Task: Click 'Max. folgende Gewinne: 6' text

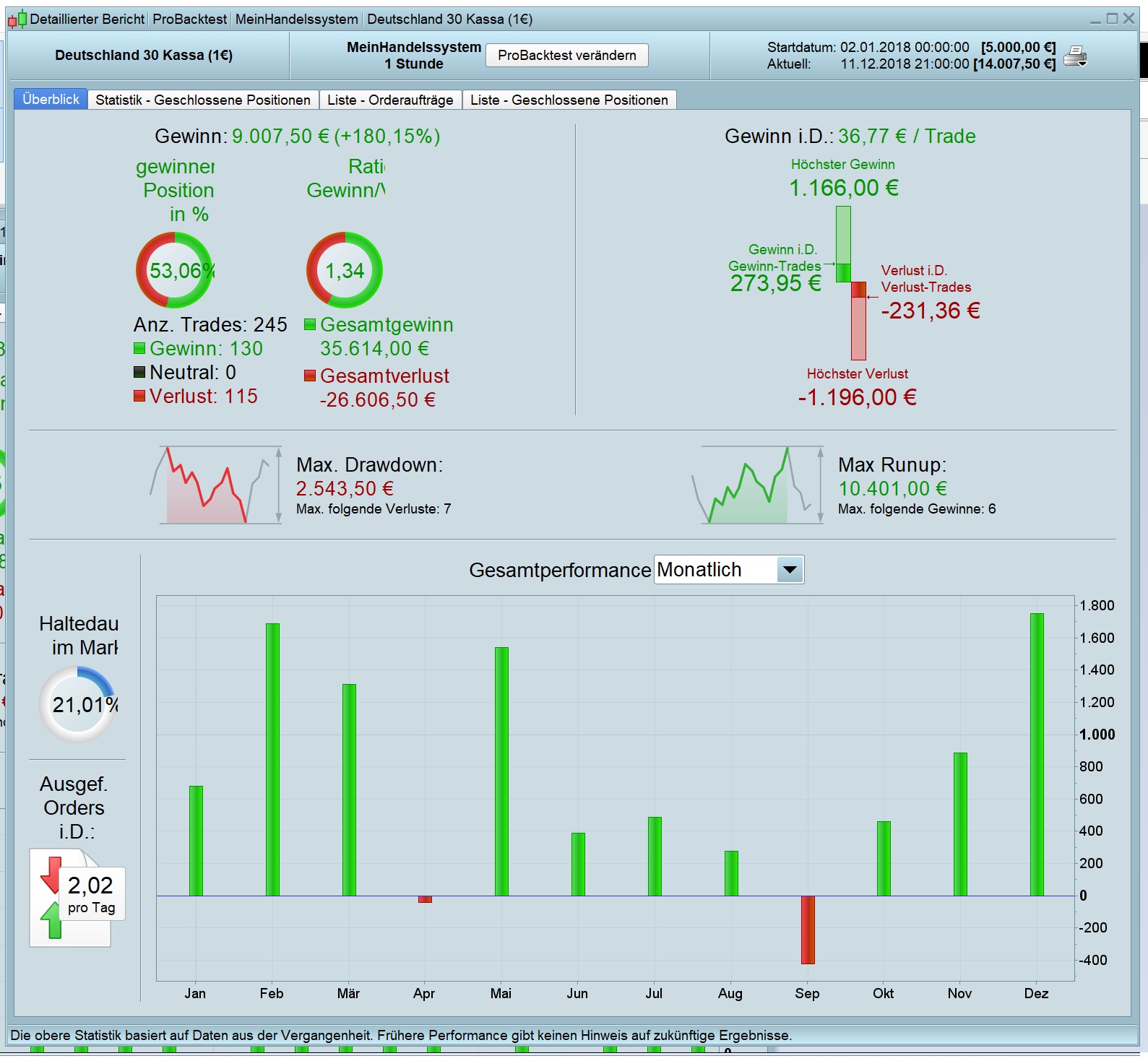Action: tap(917, 509)
